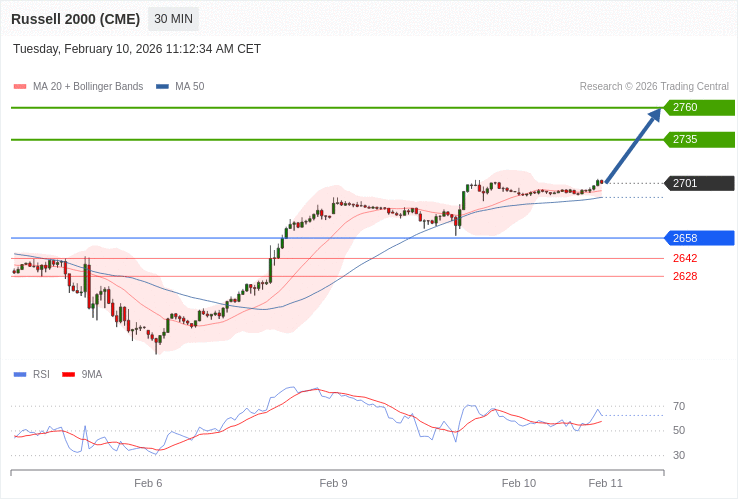Click the pink MA 20 legend swatch
This screenshot has height=500, width=738.
click(20, 87)
